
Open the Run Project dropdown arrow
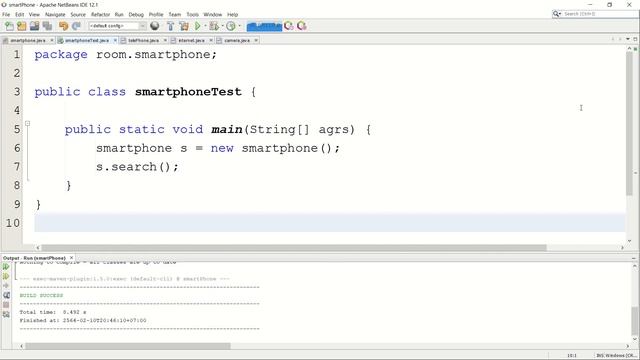click(x=205, y=26)
